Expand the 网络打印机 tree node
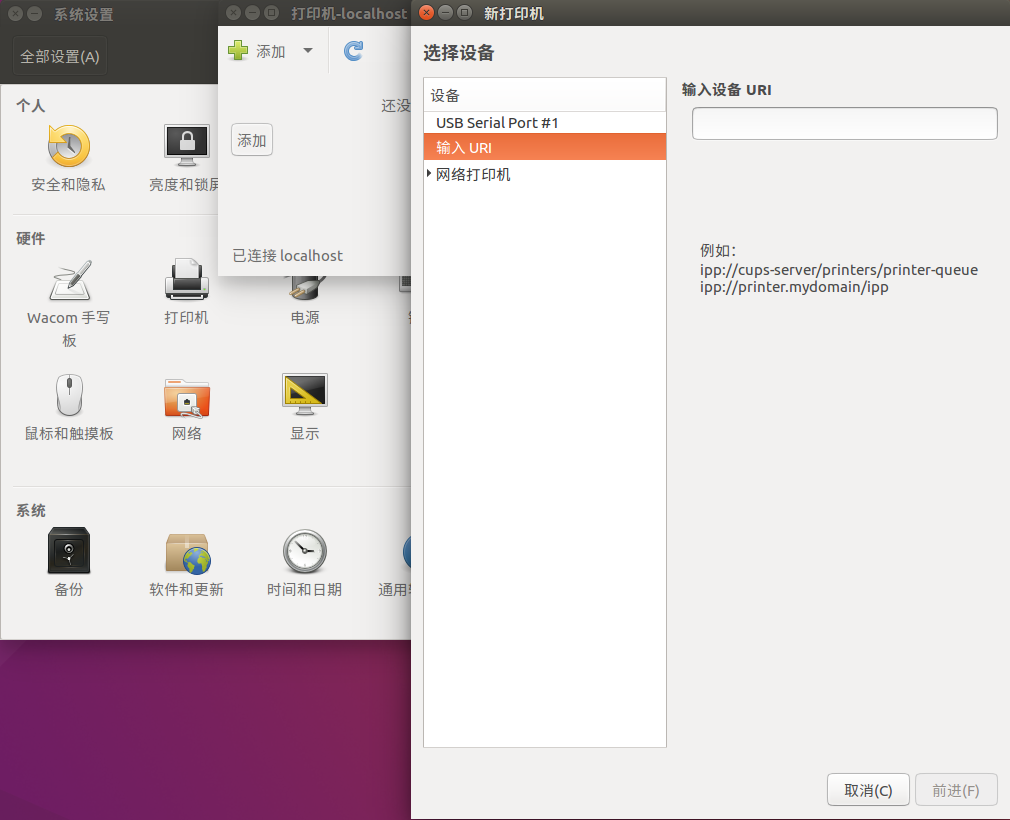Screen dimensions: 1010x820 pyautogui.click(x=429, y=173)
